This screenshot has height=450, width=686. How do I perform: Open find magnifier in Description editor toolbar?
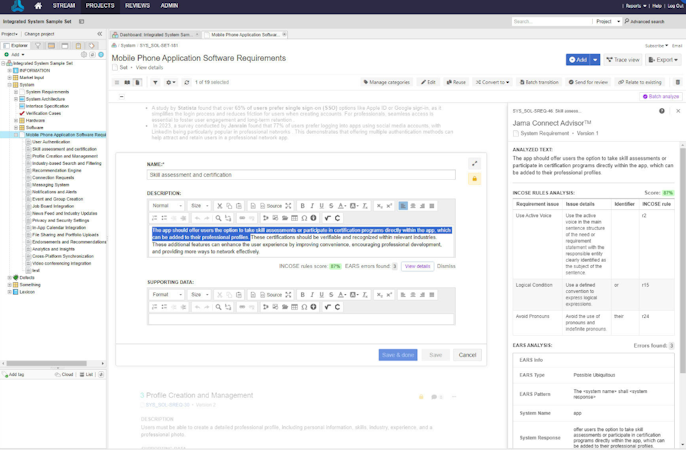218,218
